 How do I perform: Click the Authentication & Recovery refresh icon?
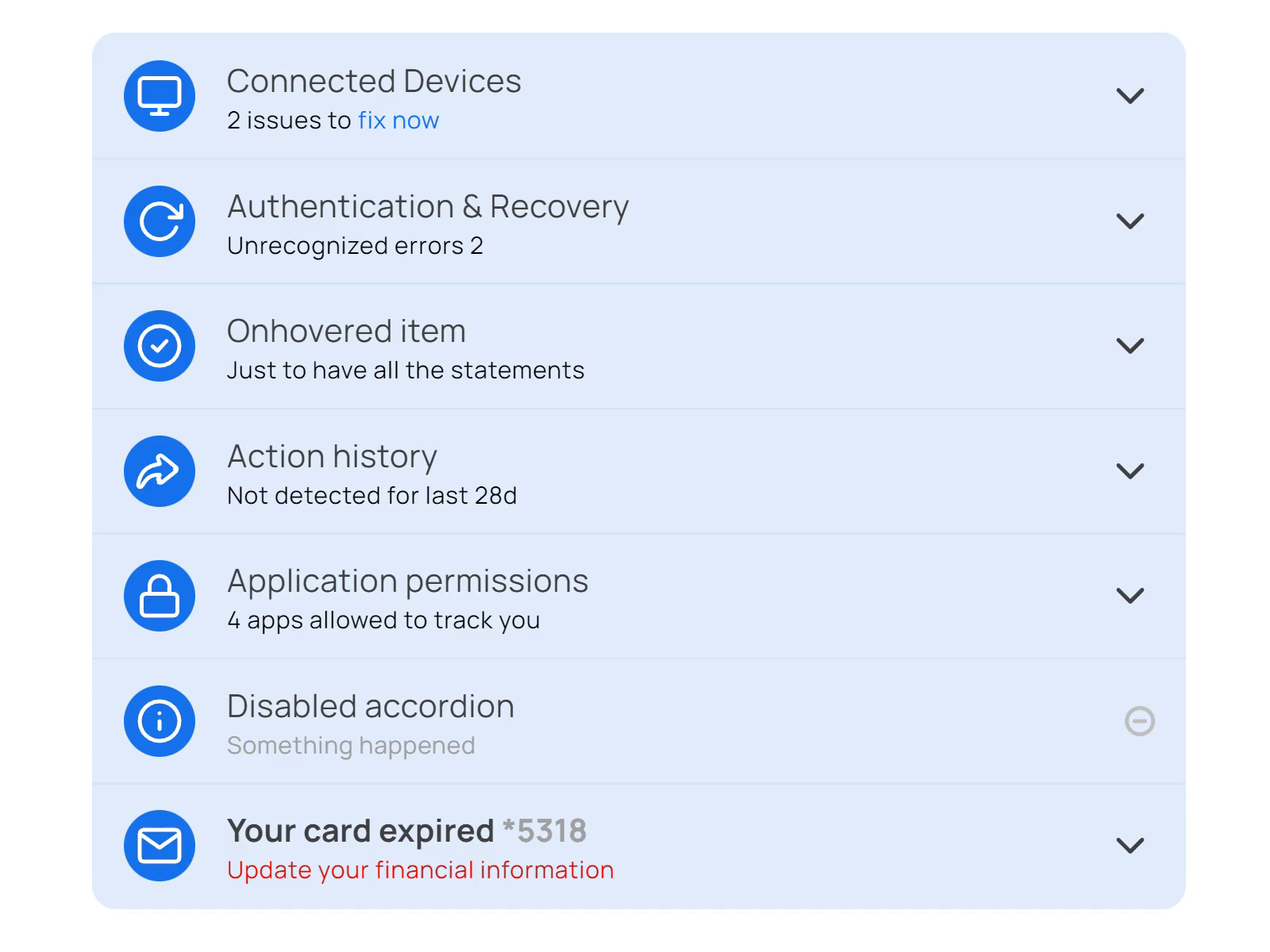(160, 221)
